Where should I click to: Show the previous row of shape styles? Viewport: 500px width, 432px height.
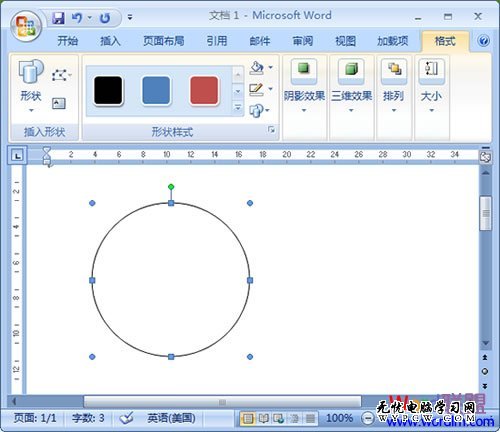coord(238,75)
